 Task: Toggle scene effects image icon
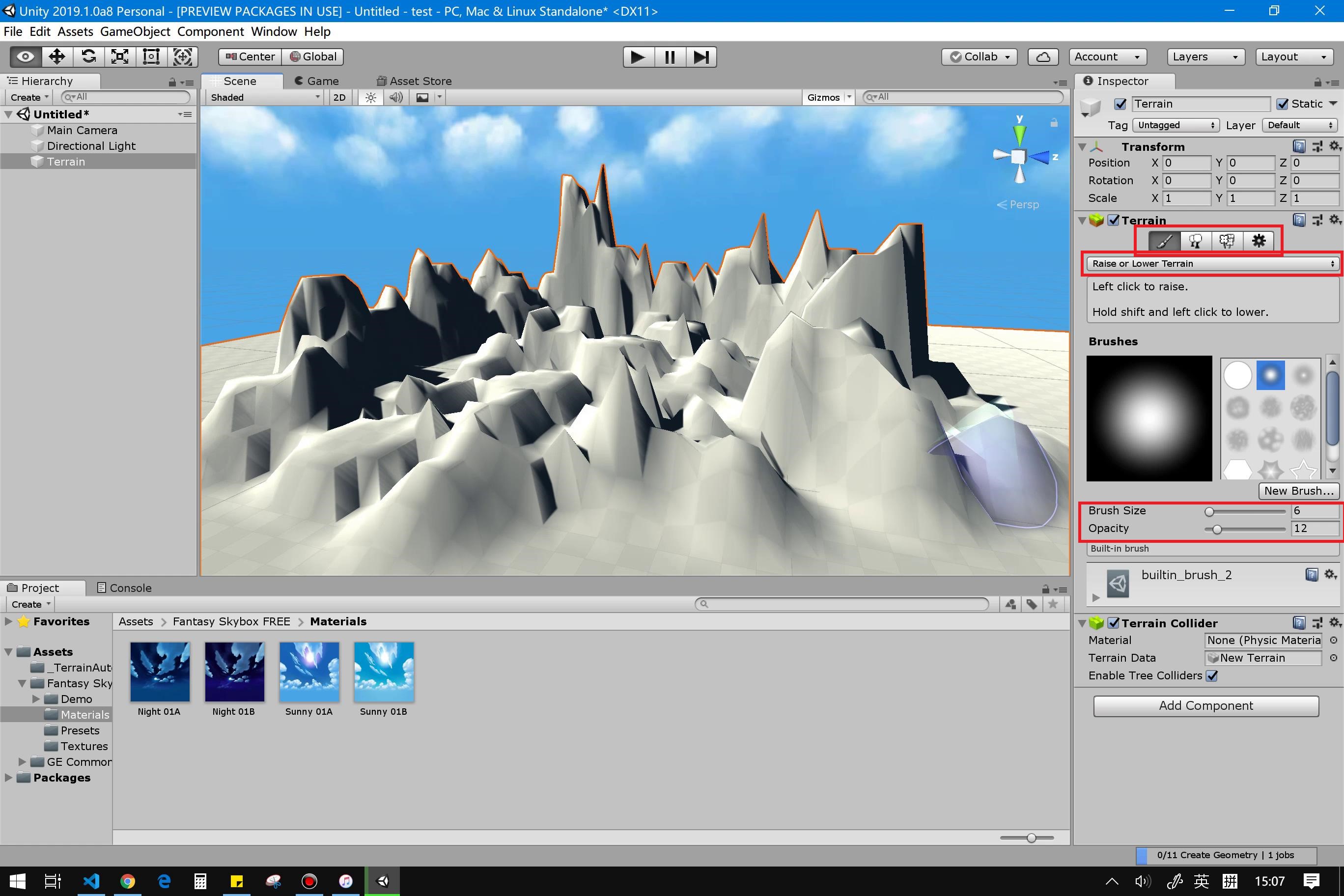point(422,98)
